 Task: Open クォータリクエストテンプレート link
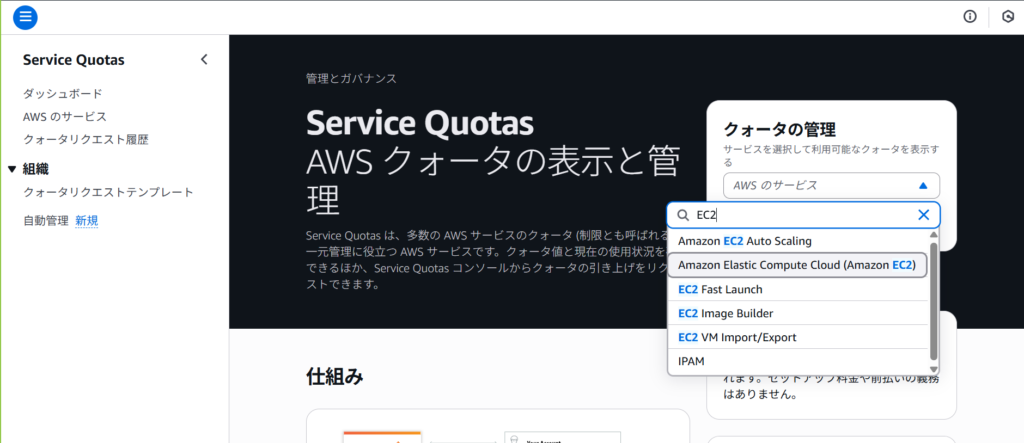point(108,192)
